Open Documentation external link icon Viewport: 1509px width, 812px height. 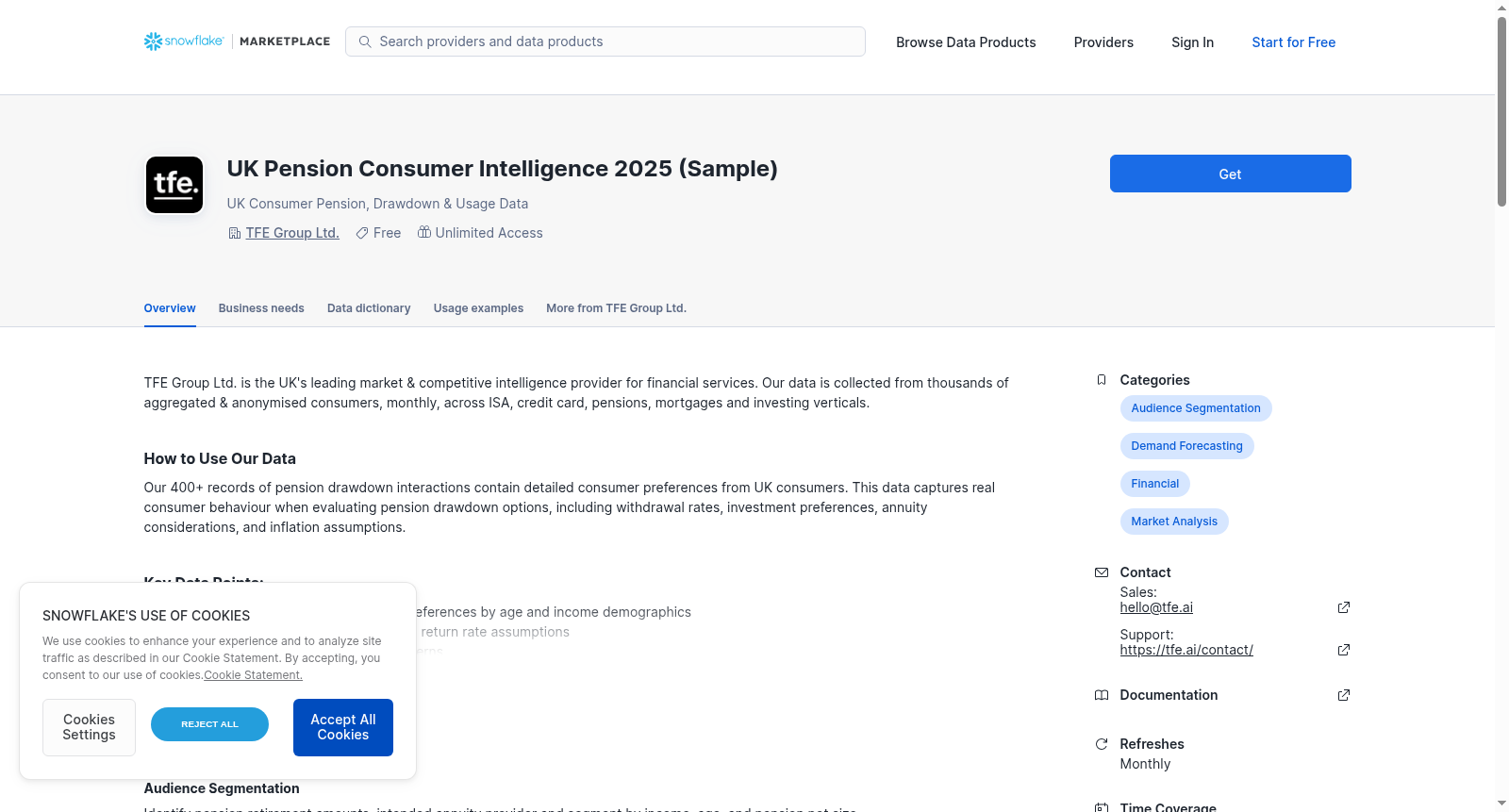click(x=1344, y=695)
